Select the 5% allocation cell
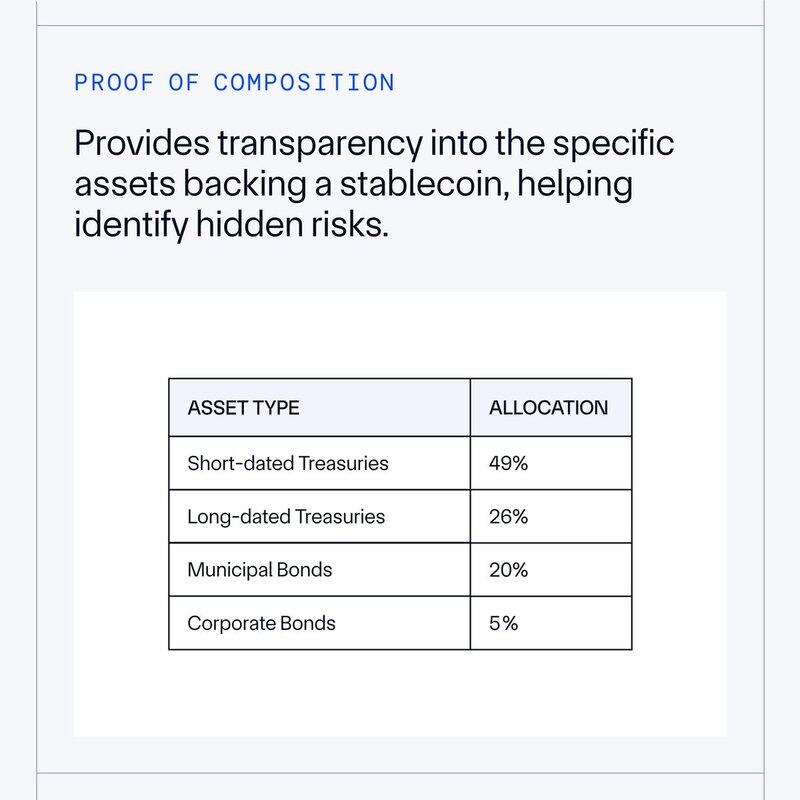Screen dimensions: 800x800 (x=504, y=623)
